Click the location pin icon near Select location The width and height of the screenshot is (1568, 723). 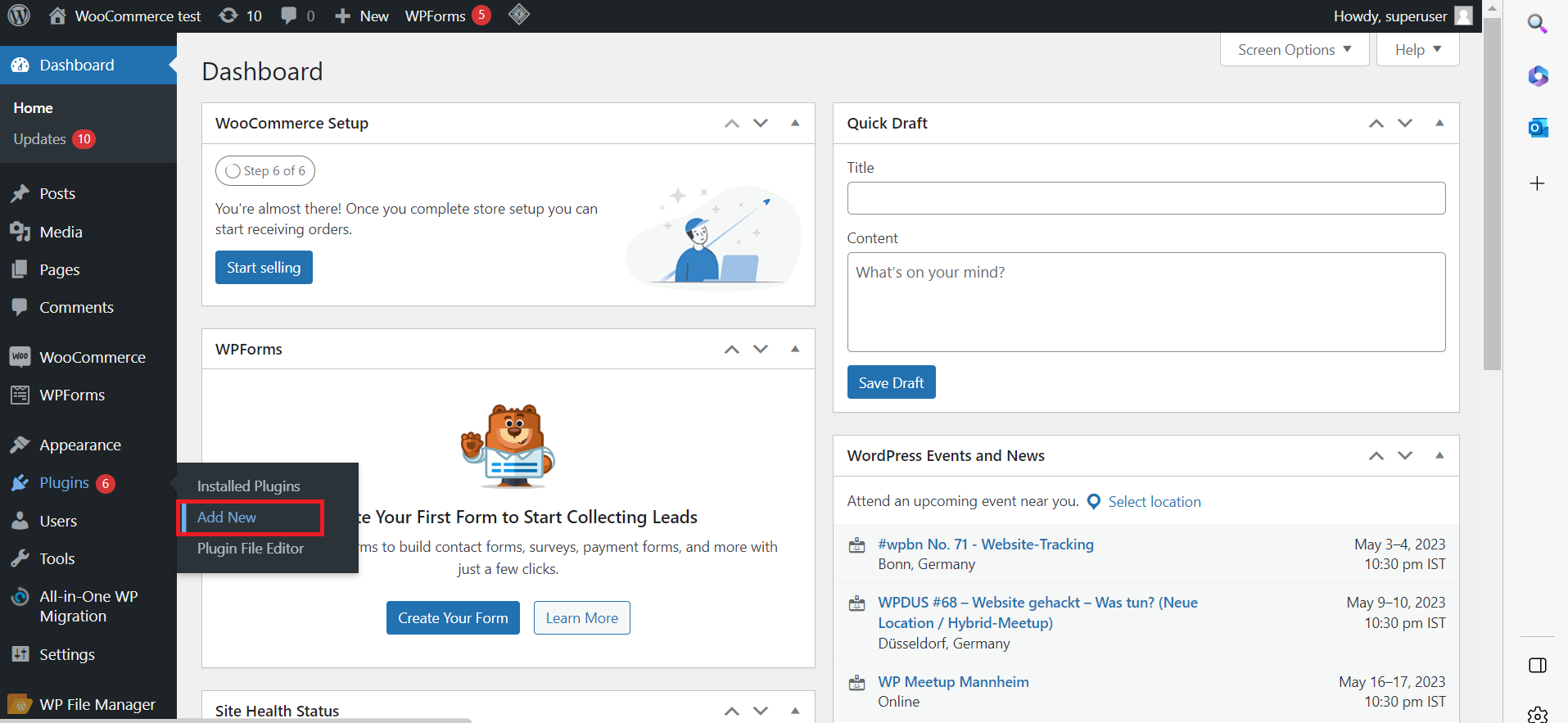[1094, 502]
